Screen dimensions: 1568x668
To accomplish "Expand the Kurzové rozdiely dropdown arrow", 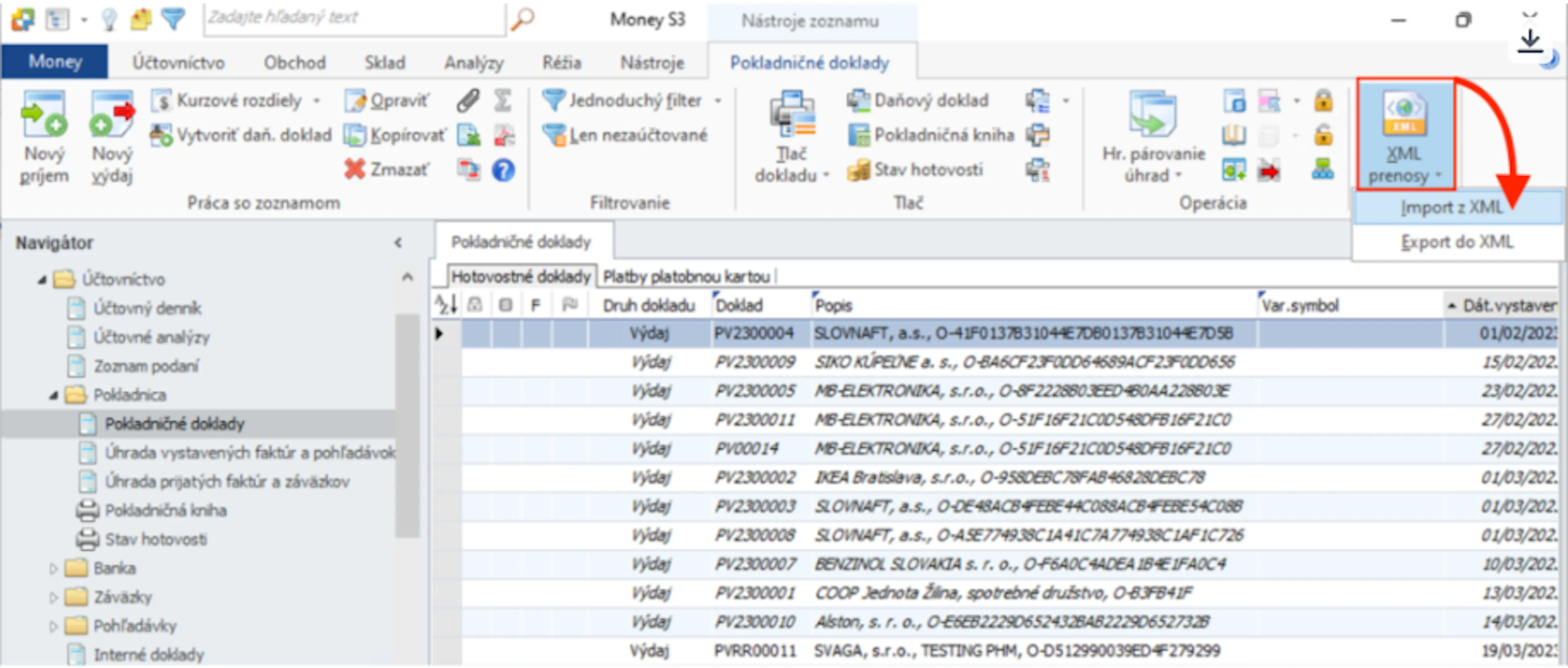I will 316,101.
